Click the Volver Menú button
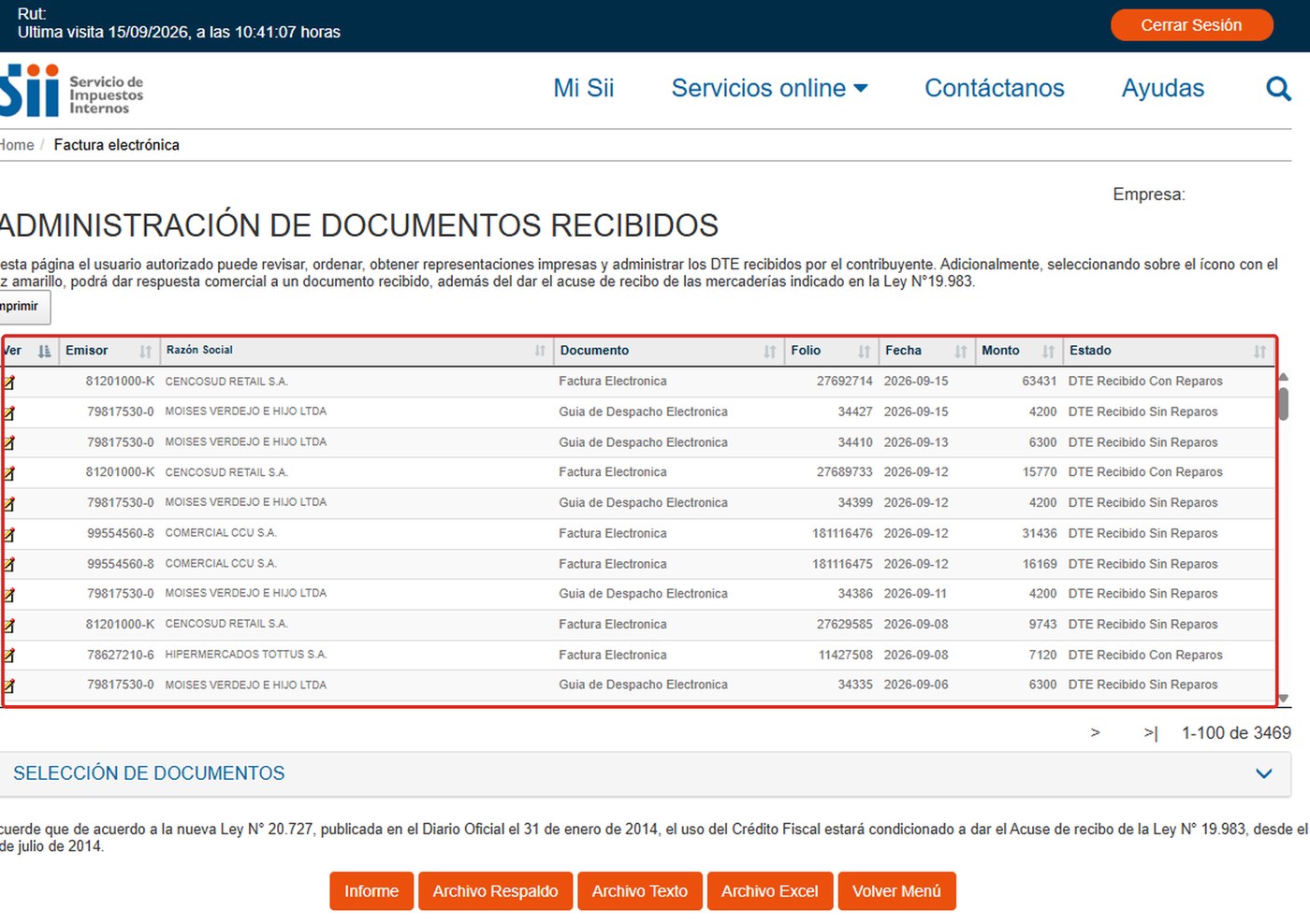Screen dimensions: 1310x924 point(896,891)
